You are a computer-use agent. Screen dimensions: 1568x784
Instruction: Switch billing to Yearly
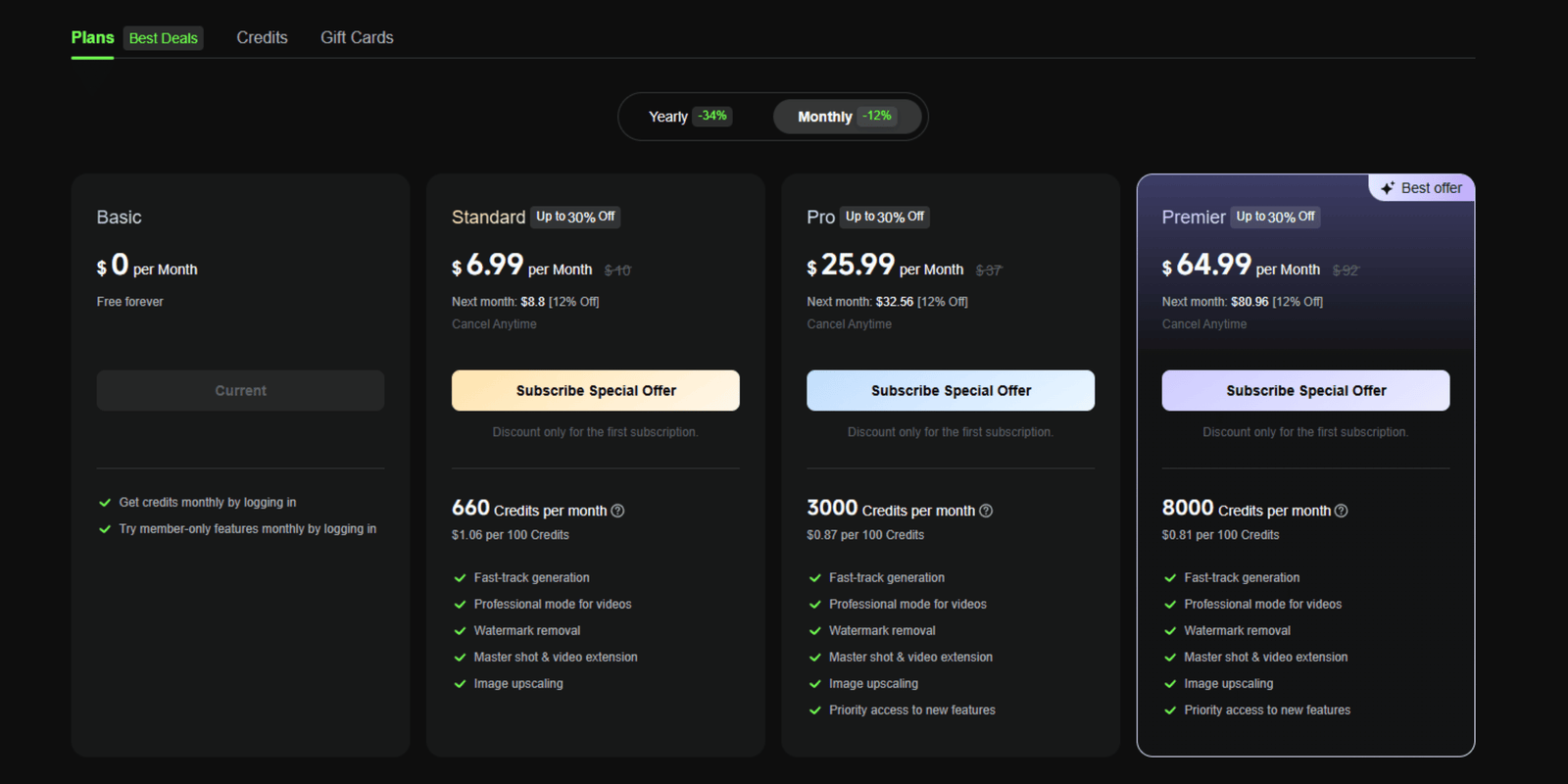coord(668,117)
